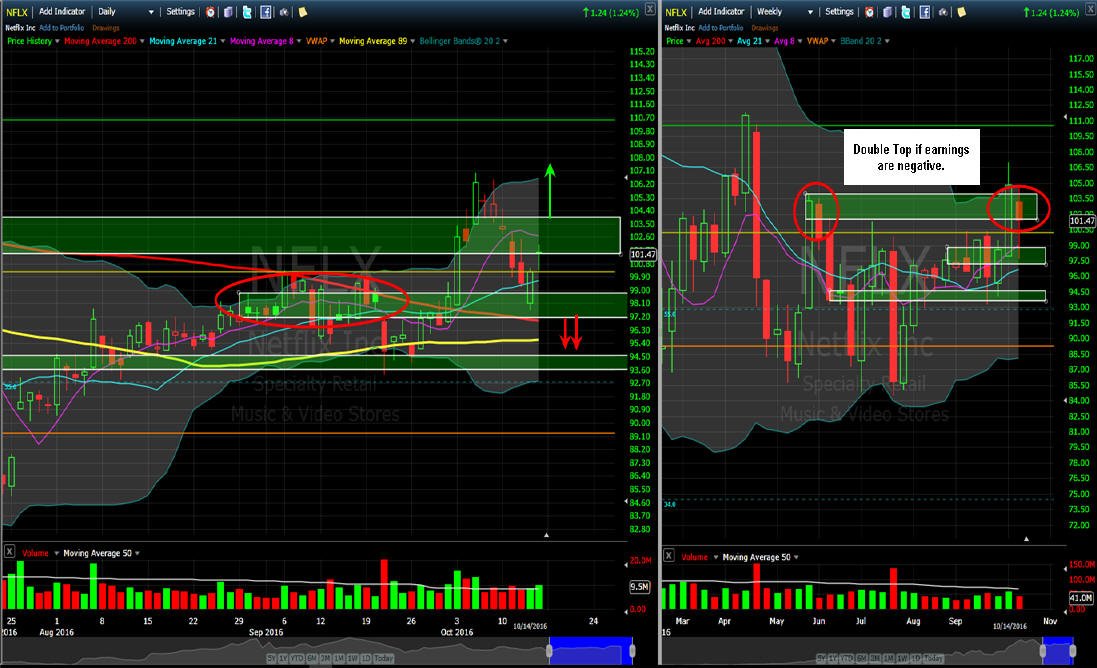Click Add Indicator in Weekly chart
The height and width of the screenshot is (668, 1097).
[x=721, y=12]
